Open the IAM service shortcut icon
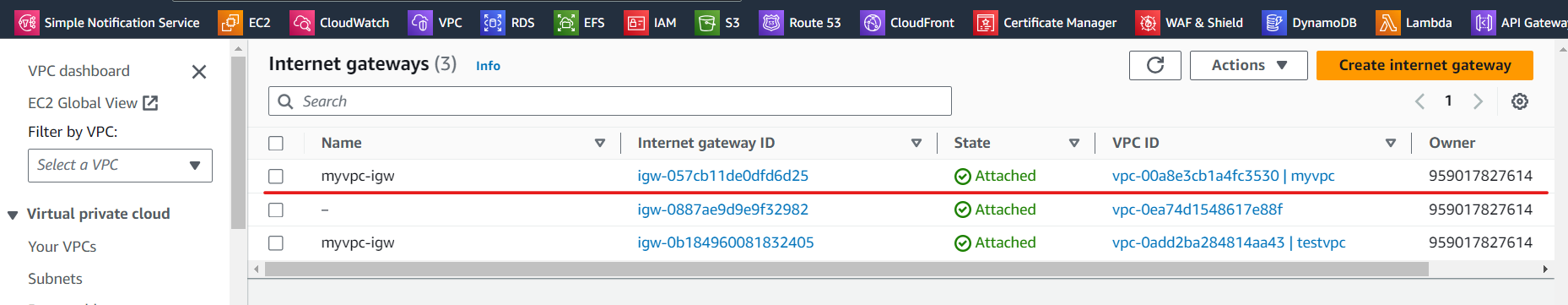Screen dimensions: 1568x305 pyautogui.click(x=635, y=23)
